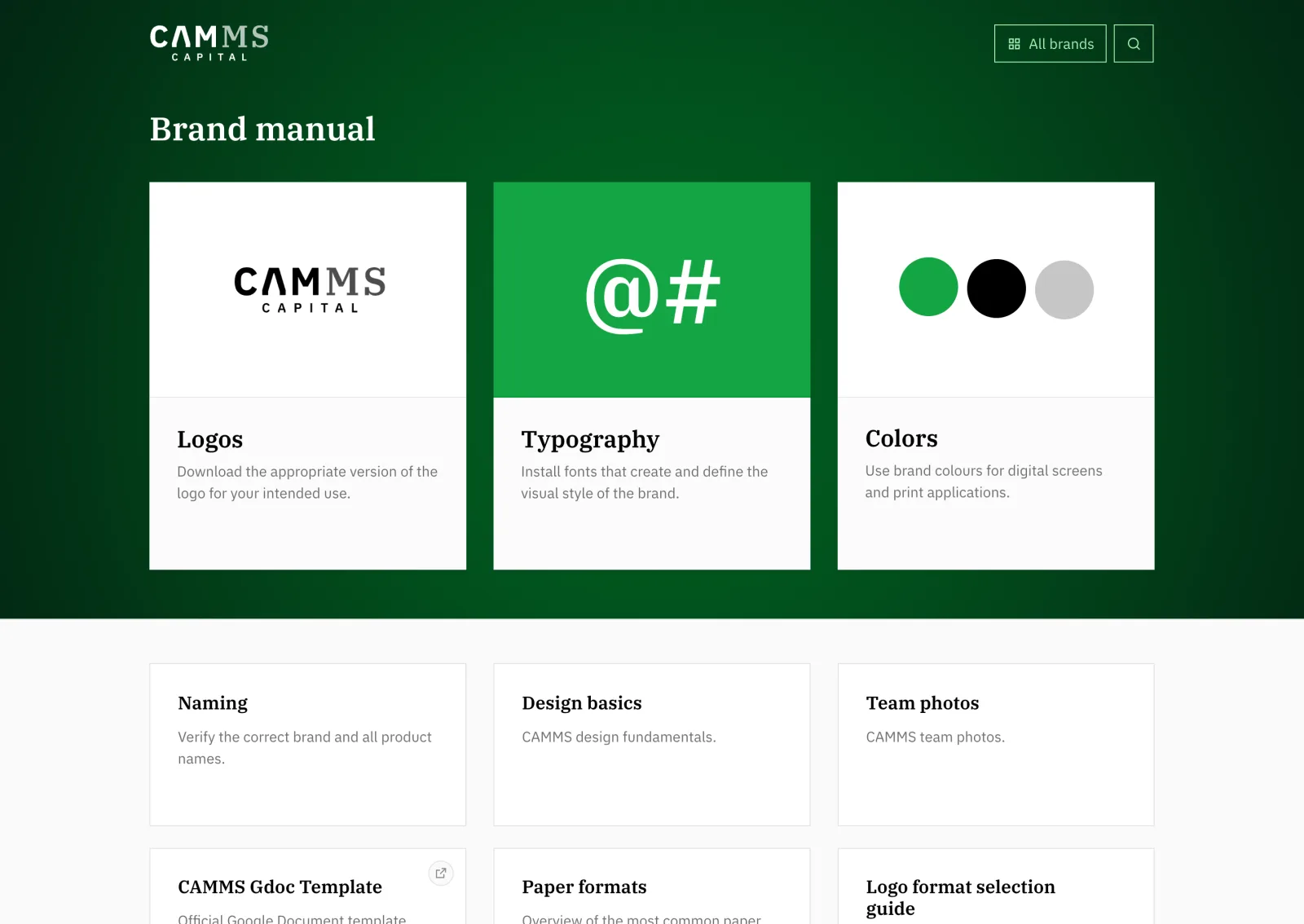The image size is (1304, 924).
Task: Open the Logos card thumbnail
Action: (x=308, y=289)
